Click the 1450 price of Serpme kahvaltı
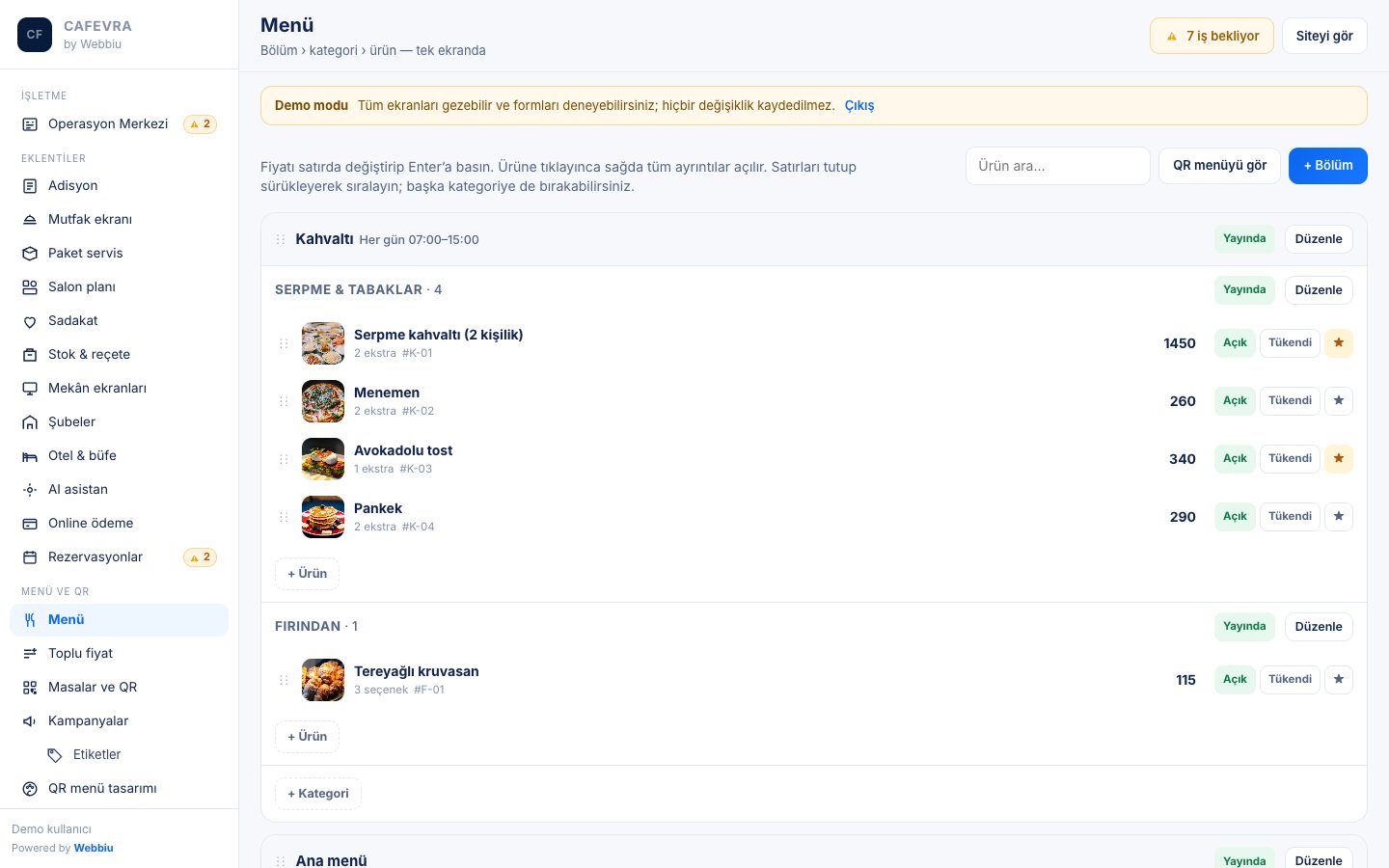Image resolution: width=1389 pixels, height=868 pixels. point(1180,343)
